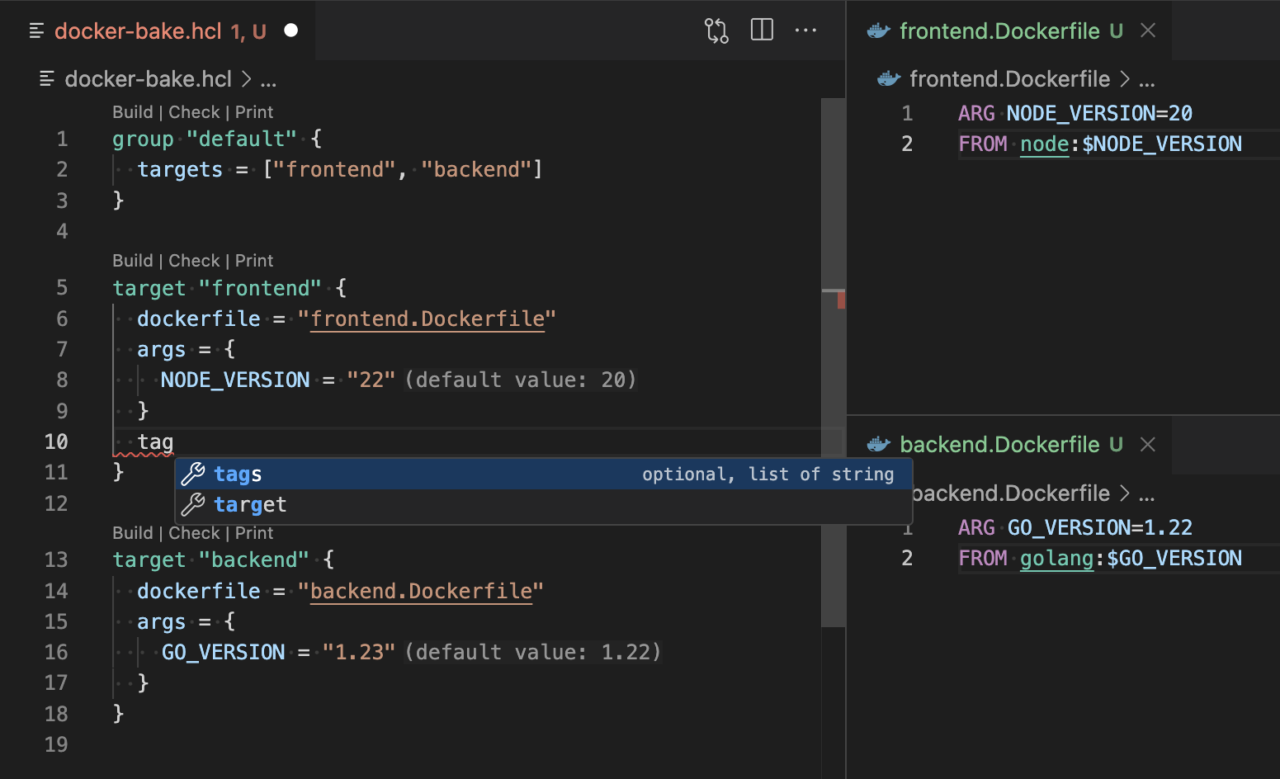Open the Compare Changes icon in editor toolbar
Viewport: 1280px width, 779px height.
click(x=716, y=30)
